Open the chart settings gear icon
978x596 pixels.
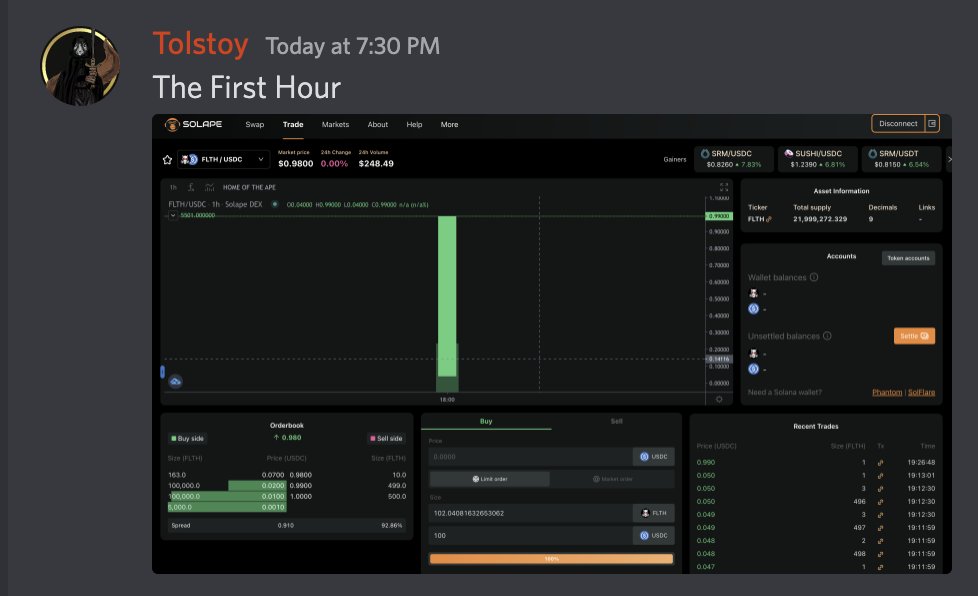point(719,400)
